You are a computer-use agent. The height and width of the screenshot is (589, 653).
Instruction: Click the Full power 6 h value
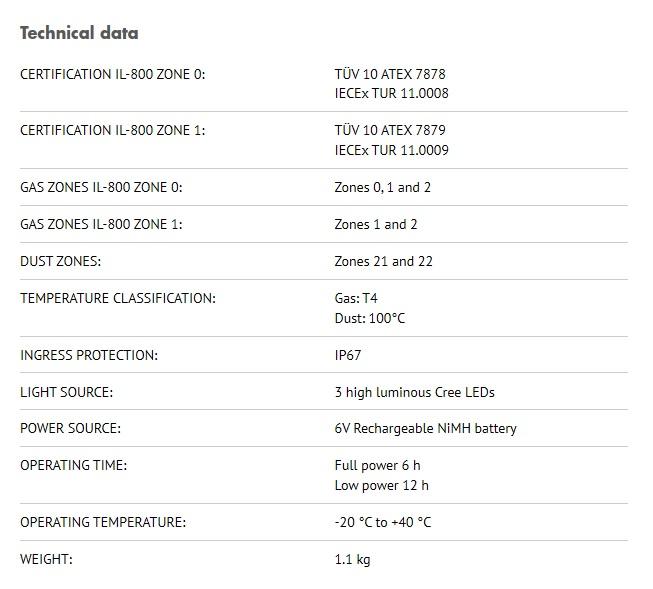pyautogui.click(x=377, y=466)
